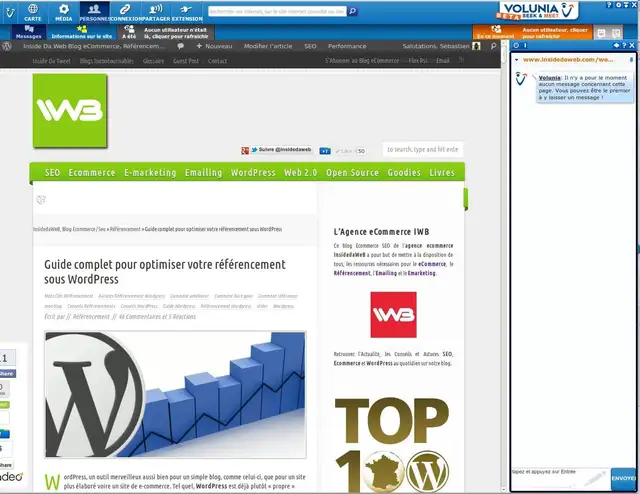Open the Contact link in top nav
The image size is (640, 494).
[x=218, y=61]
